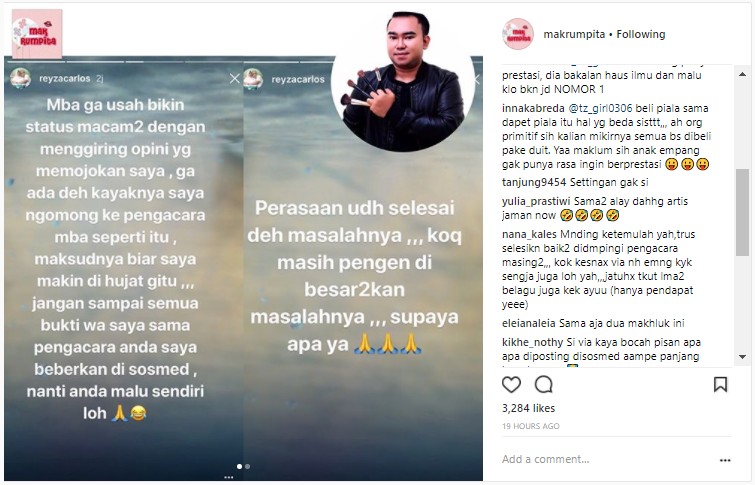The height and width of the screenshot is (485, 755).
Task: Focus the Add a comment field
Action: pyautogui.click(x=607, y=459)
